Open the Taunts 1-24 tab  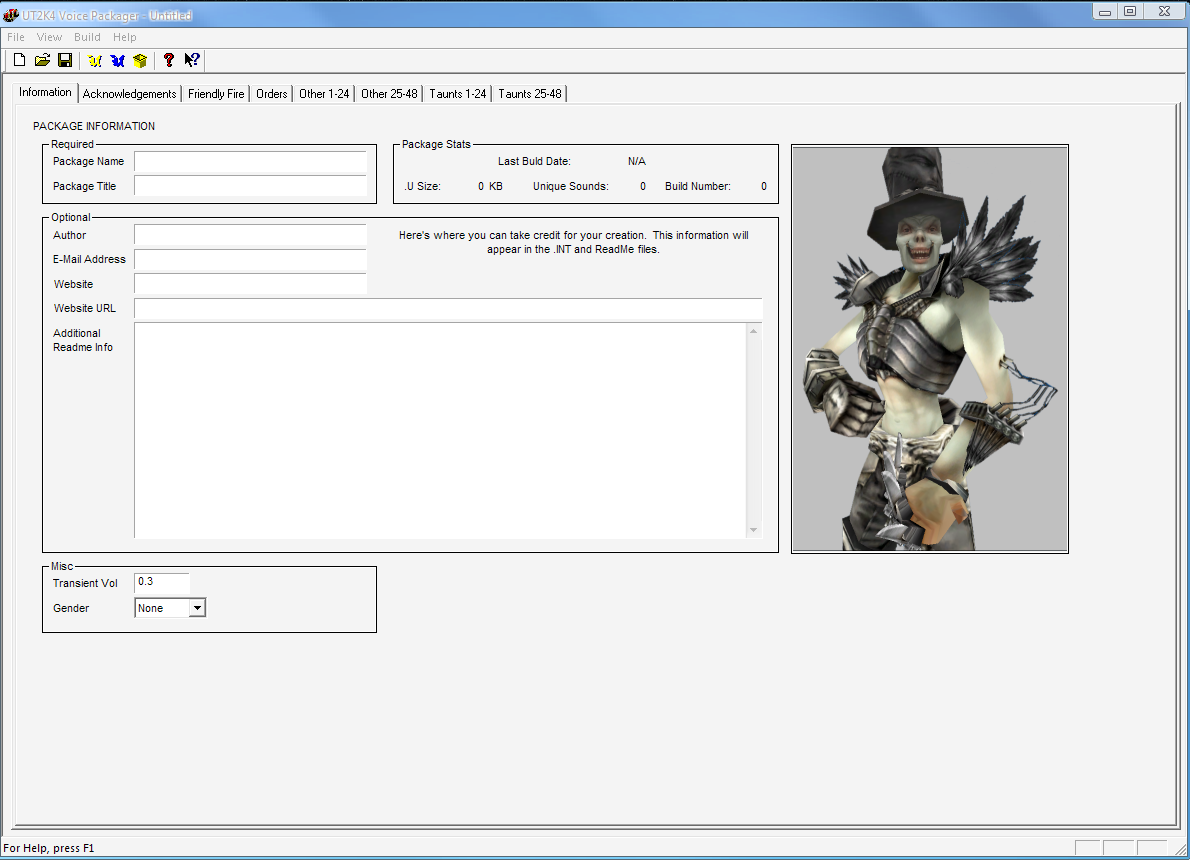click(457, 94)
